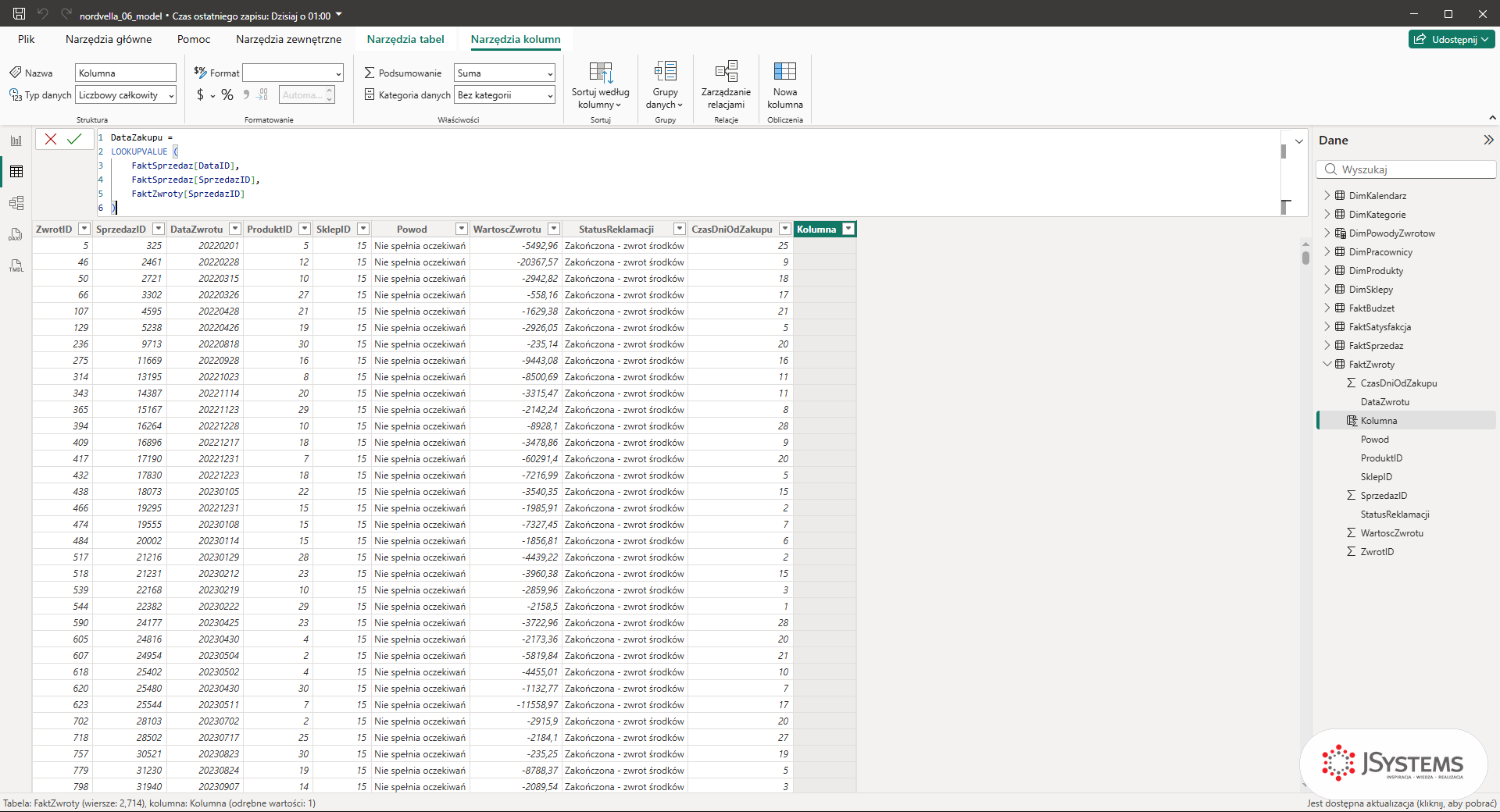Open Typ danych dropdown

pos(126,95)
